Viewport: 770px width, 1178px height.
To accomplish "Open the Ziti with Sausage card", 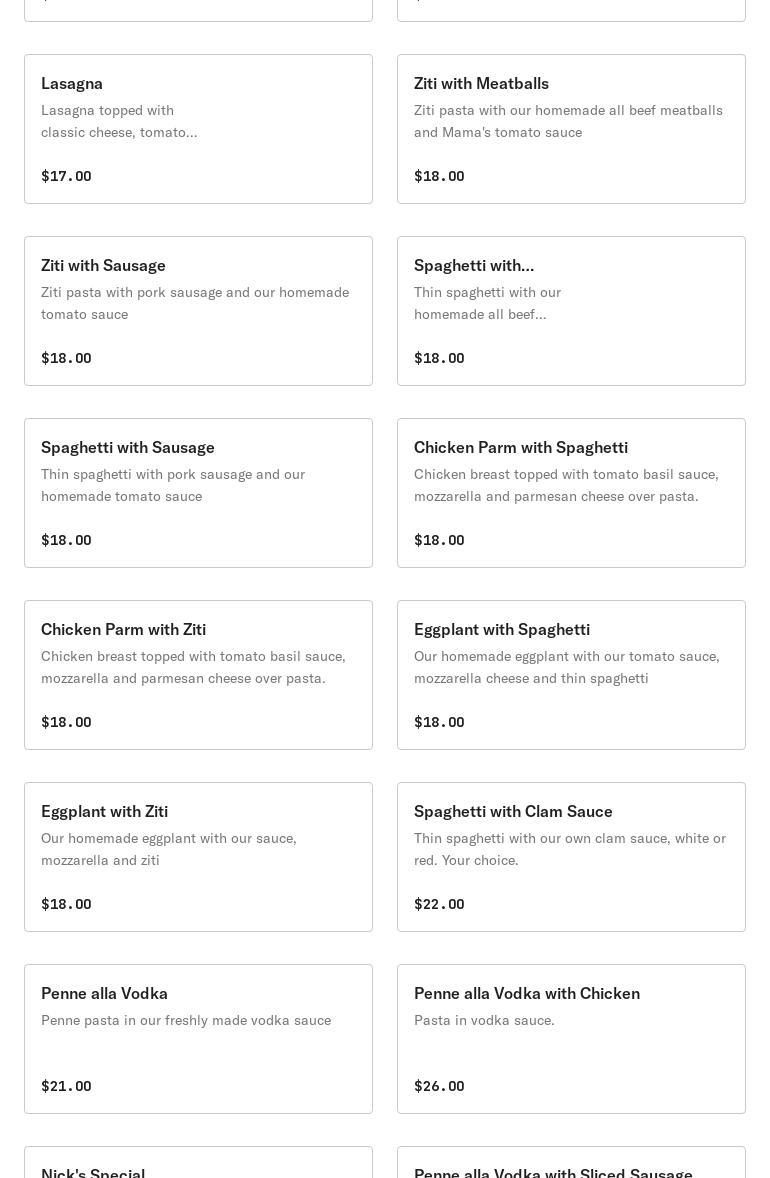I will (198, 311).
